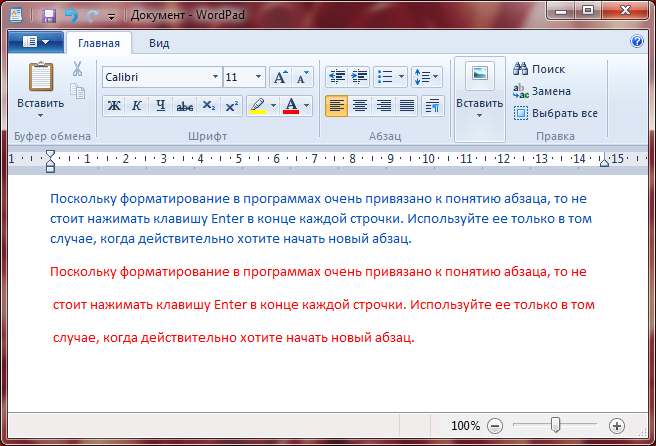Viewport: 656px width, 446px height.
Task: Click the Save icon in quick access toolbar
Action: (49, 16)
